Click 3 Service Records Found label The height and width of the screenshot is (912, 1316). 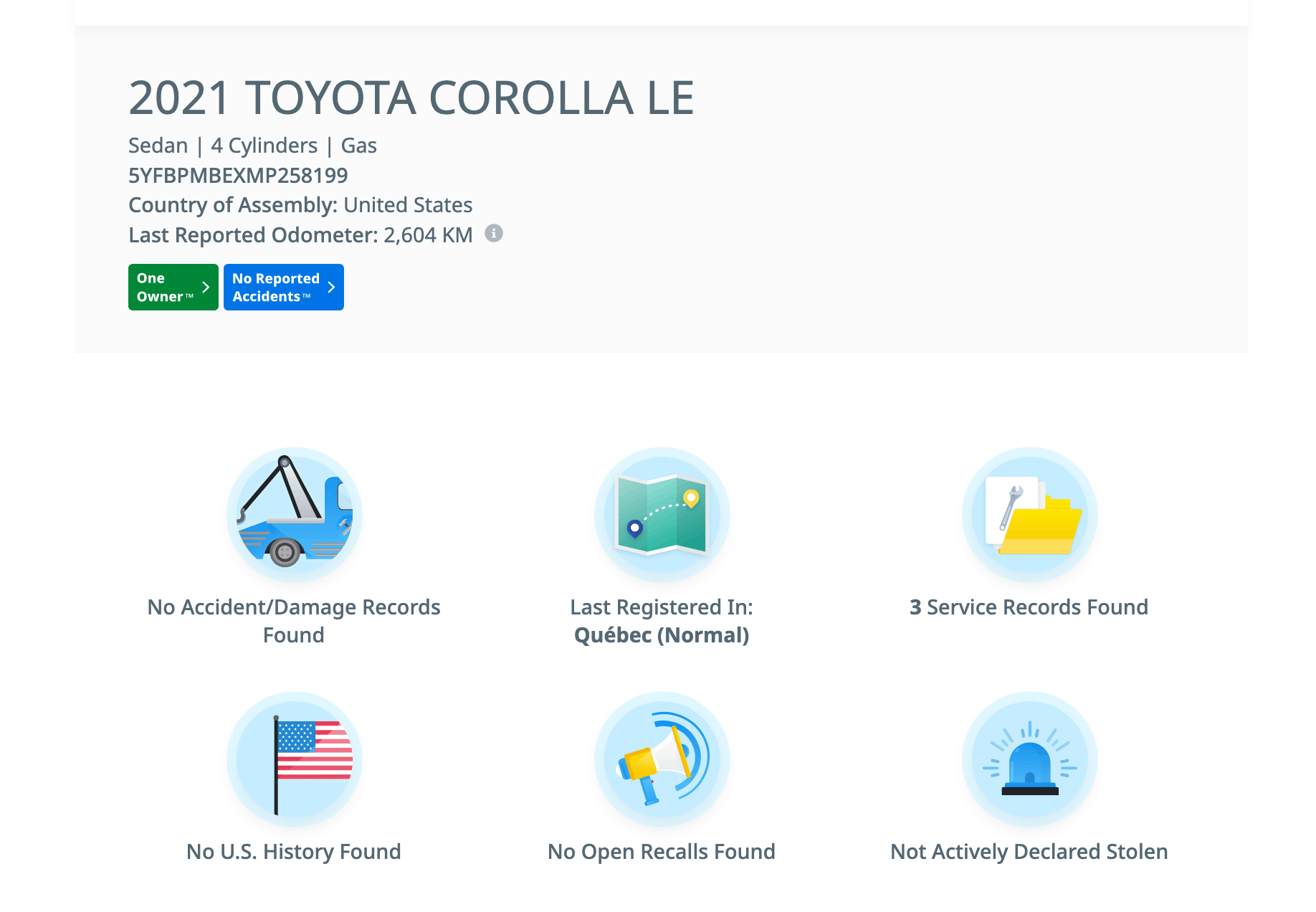pyautogui.click(x=1029, y=607)
